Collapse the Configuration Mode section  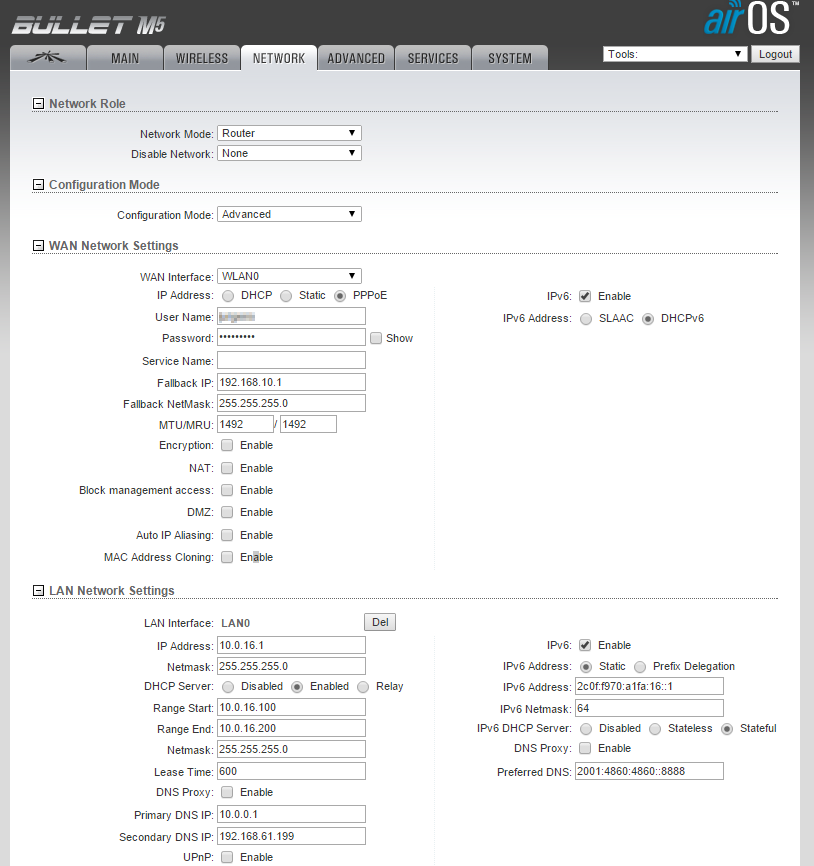click(x=37, y=184)
